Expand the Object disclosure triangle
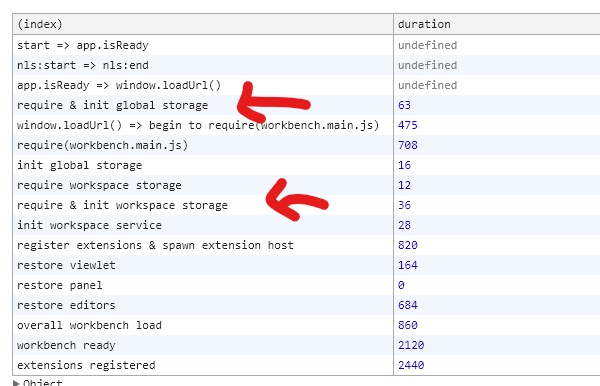Image resolution: width=600 pixels, height=386 pixels. (16, 383)
